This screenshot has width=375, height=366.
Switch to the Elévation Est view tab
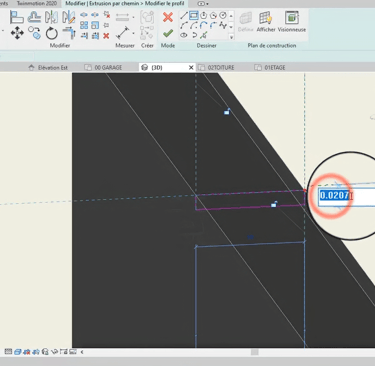pyautogui.click(x=49, y=67)
